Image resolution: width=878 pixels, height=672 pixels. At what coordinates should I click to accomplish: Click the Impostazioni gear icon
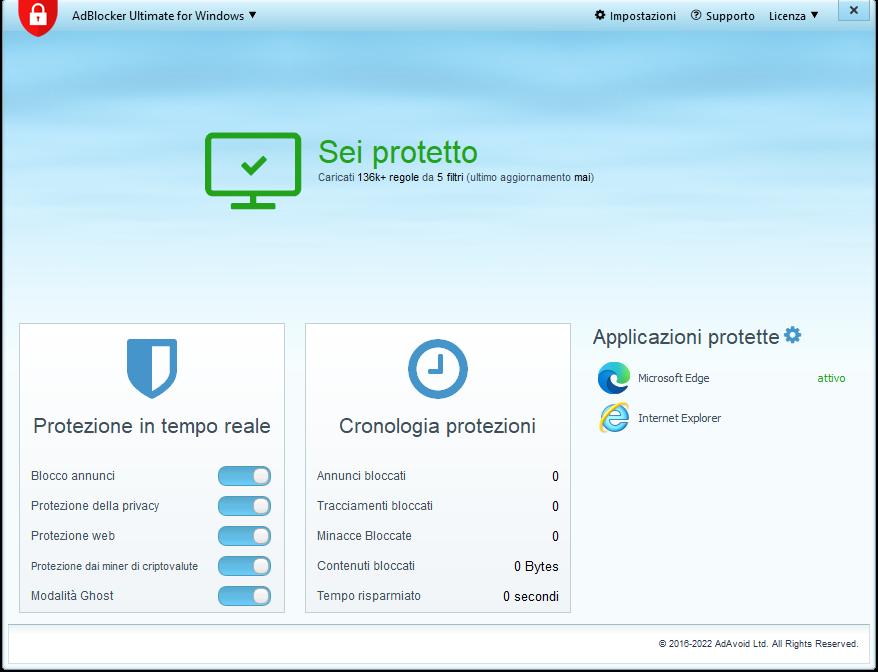600,15
